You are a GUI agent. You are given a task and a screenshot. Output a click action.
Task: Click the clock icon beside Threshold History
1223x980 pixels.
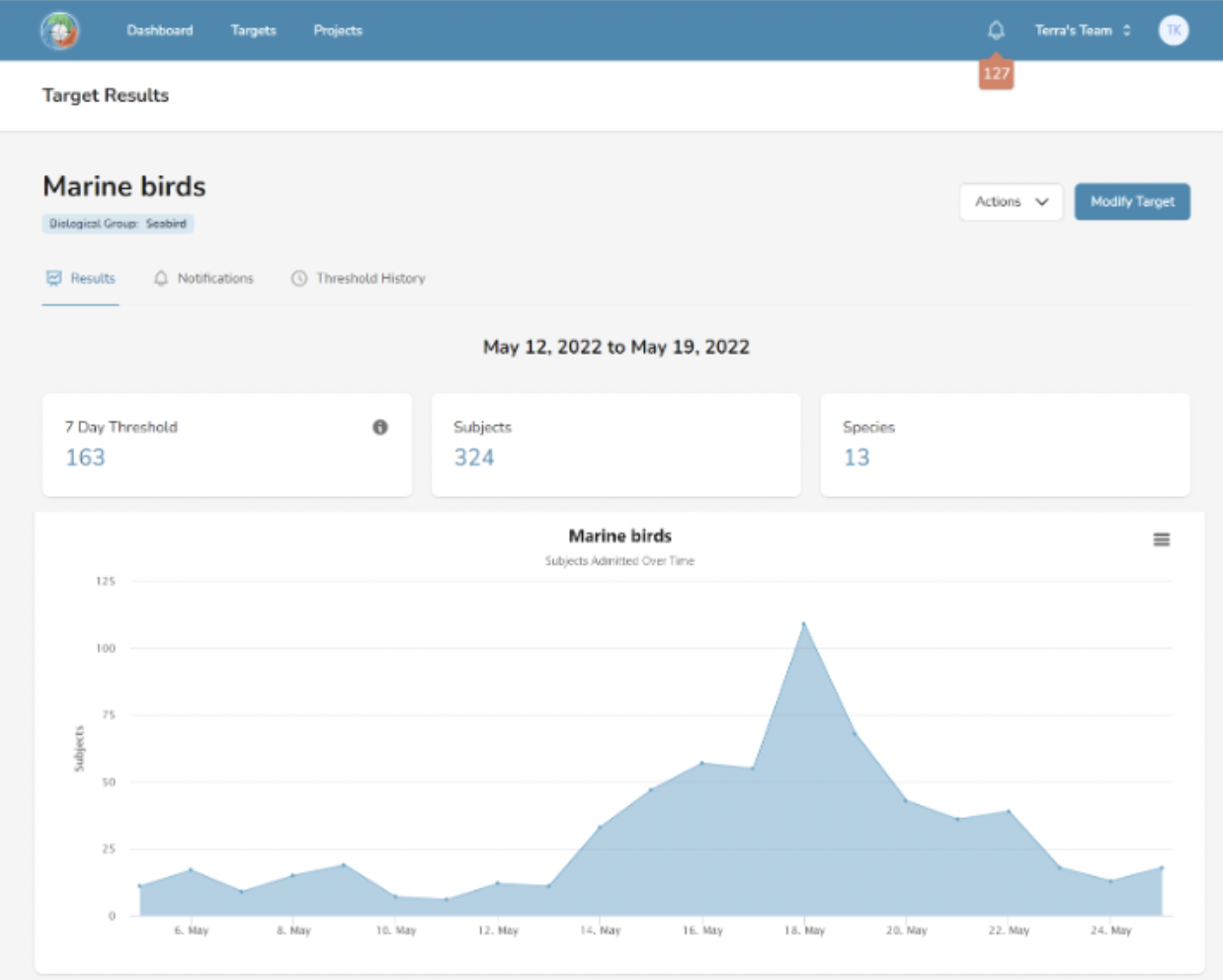click(x=299, y=279)
